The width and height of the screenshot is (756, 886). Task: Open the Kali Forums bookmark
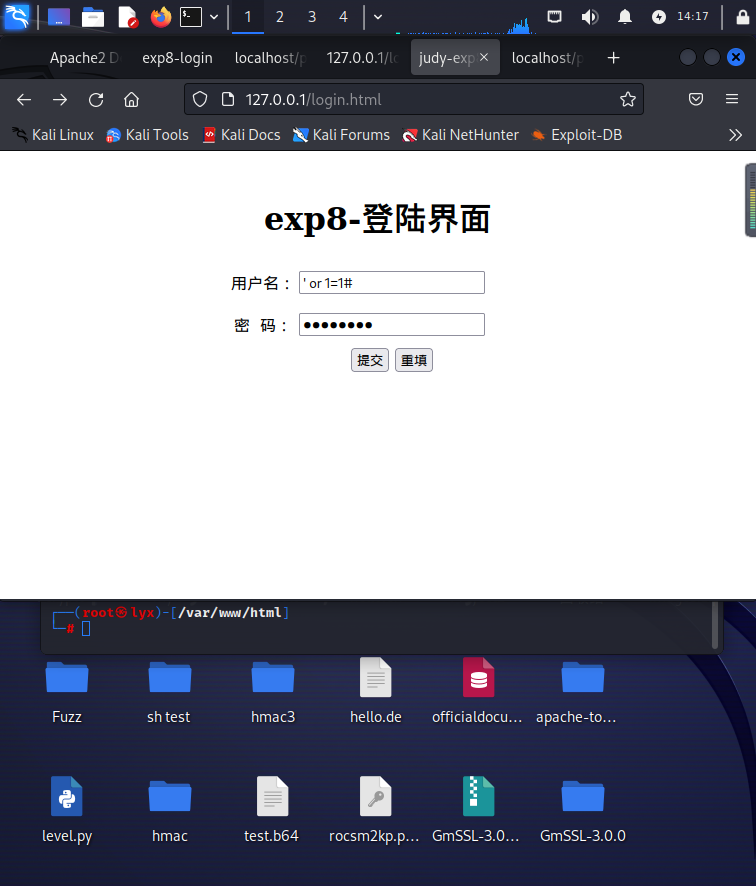click(341, 135)
